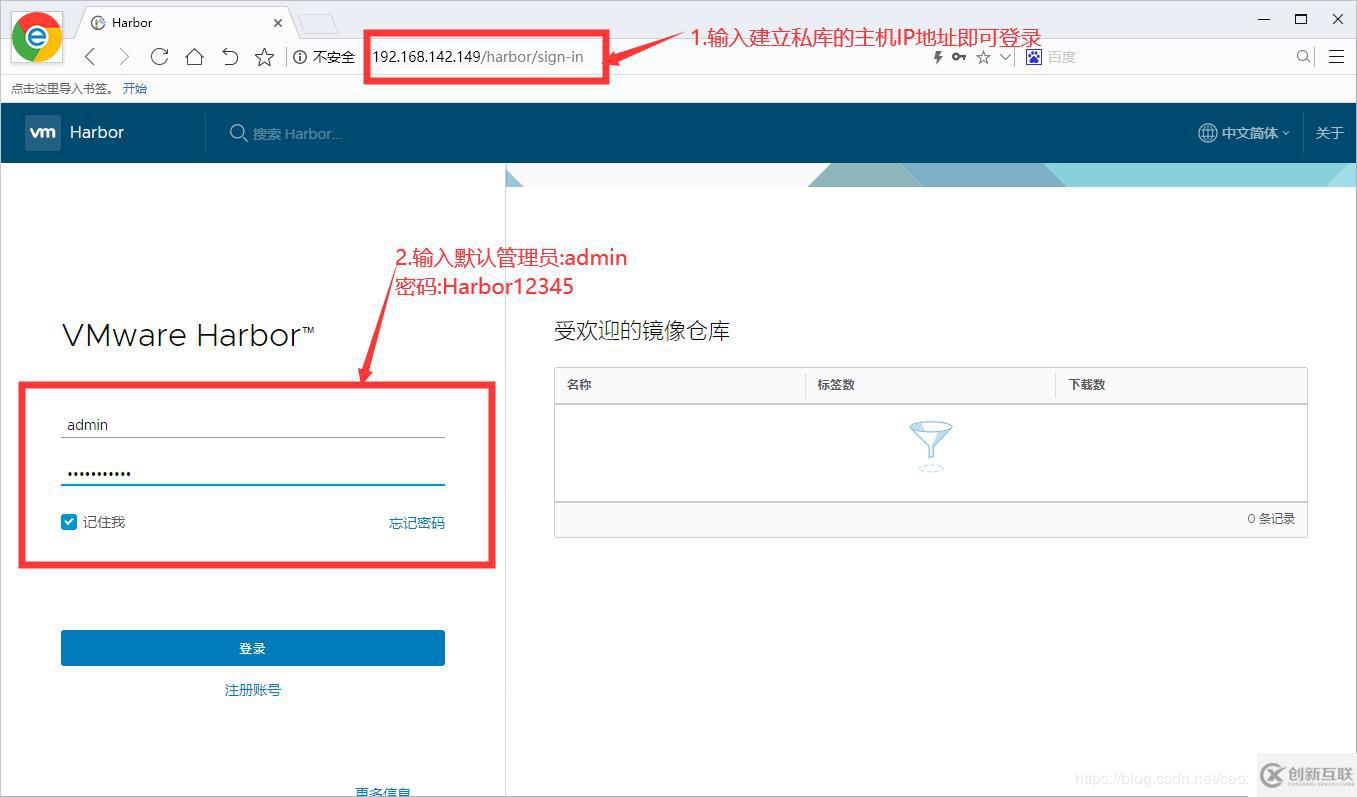Click the admin username input field
This screenshot has width=1357, height=797.
point(252,424)
